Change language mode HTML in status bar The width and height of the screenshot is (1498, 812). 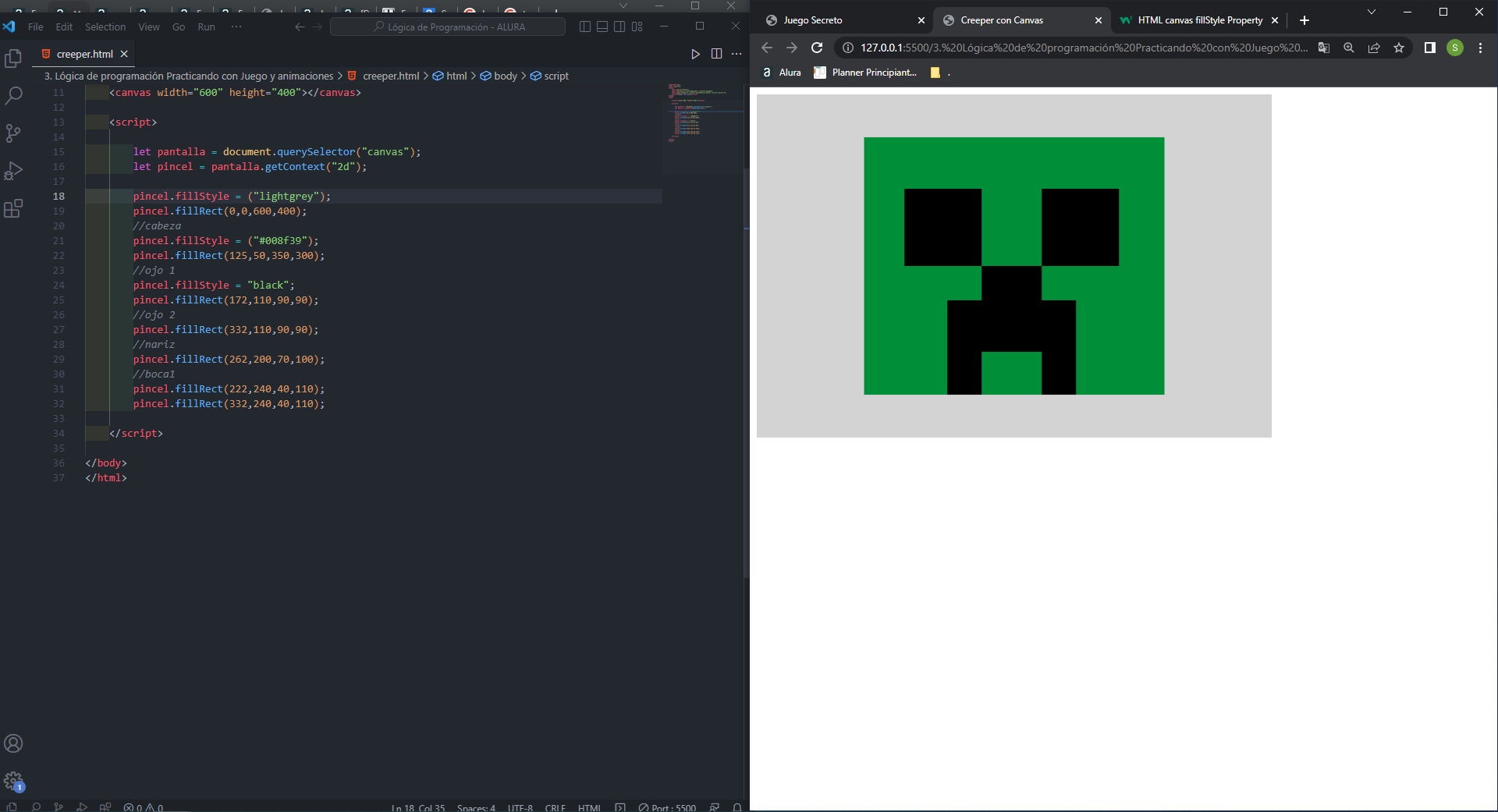pos(589,807)
